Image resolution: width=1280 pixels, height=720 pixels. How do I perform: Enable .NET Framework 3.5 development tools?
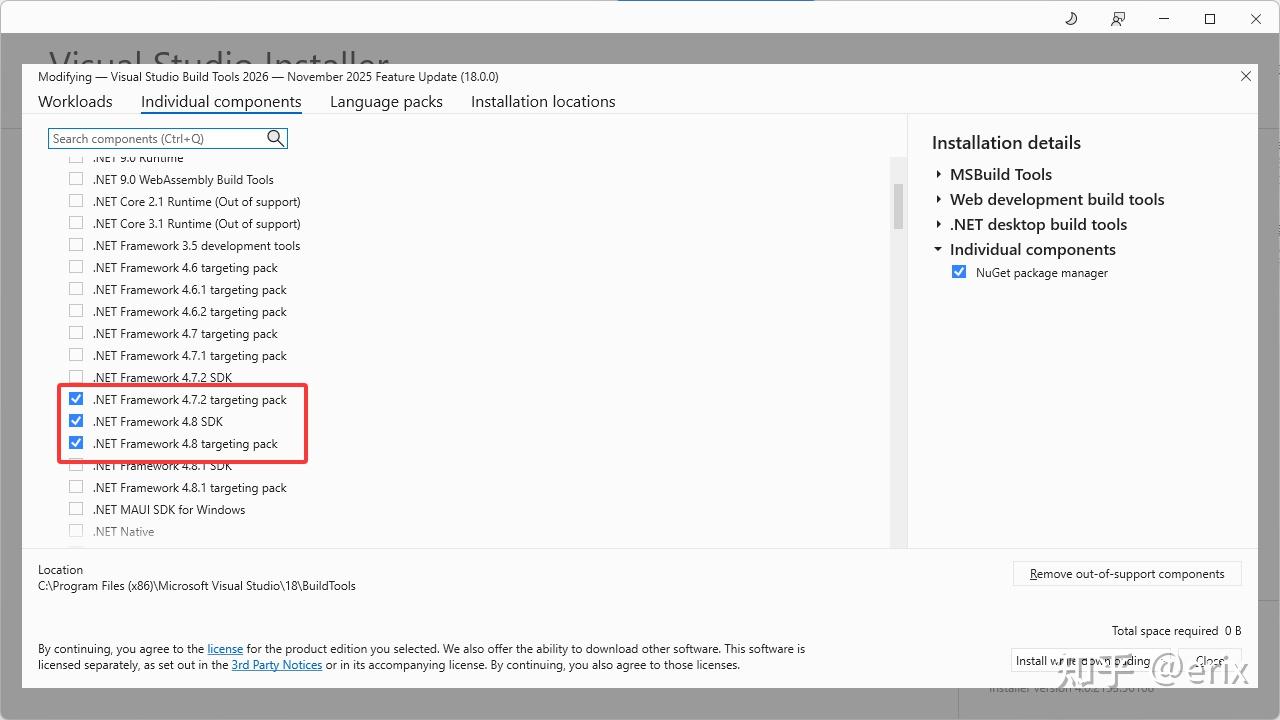click(x=76, y=245)
